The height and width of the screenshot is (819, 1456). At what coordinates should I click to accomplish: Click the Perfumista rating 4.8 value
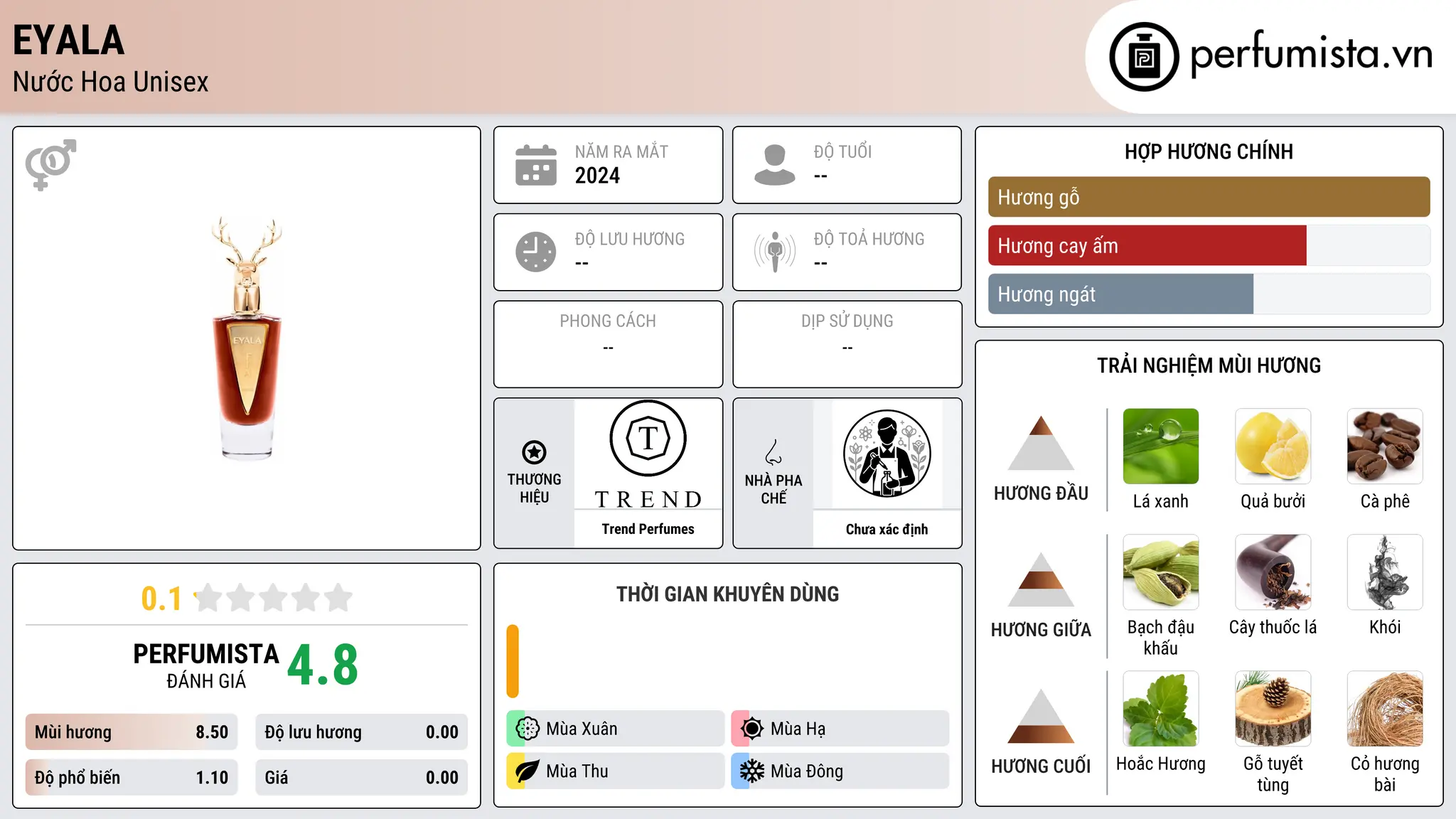(x=323, y=665)
